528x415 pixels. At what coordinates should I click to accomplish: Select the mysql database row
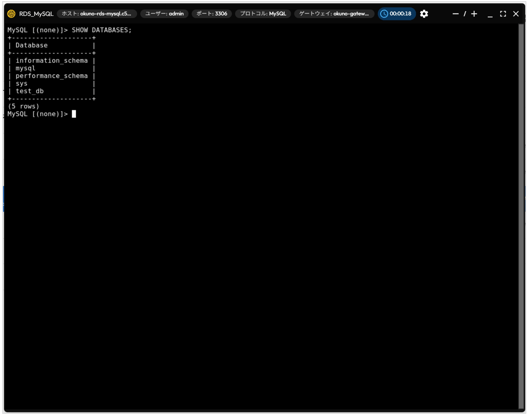52,68
